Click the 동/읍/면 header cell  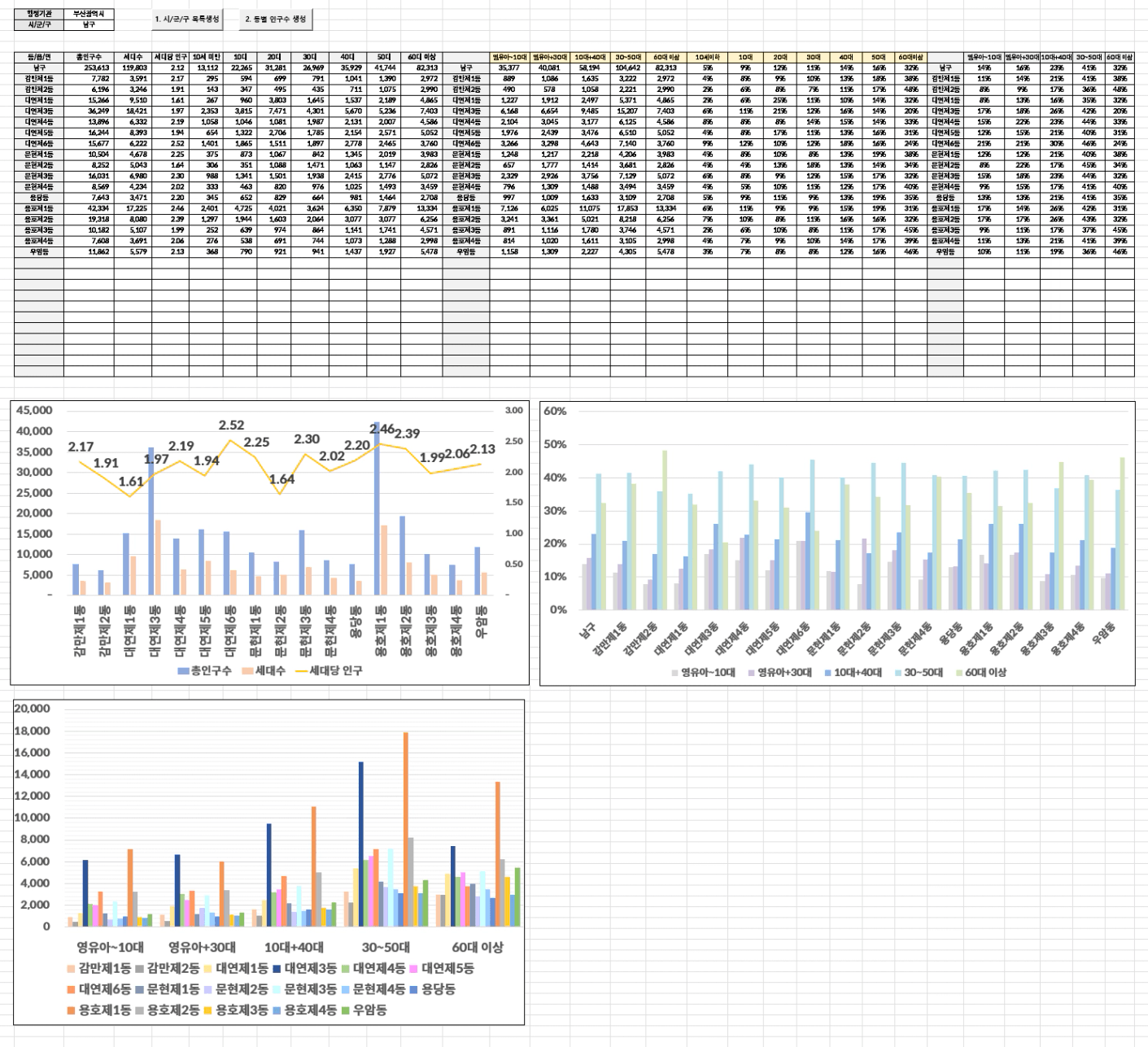[x=39, y=57]
